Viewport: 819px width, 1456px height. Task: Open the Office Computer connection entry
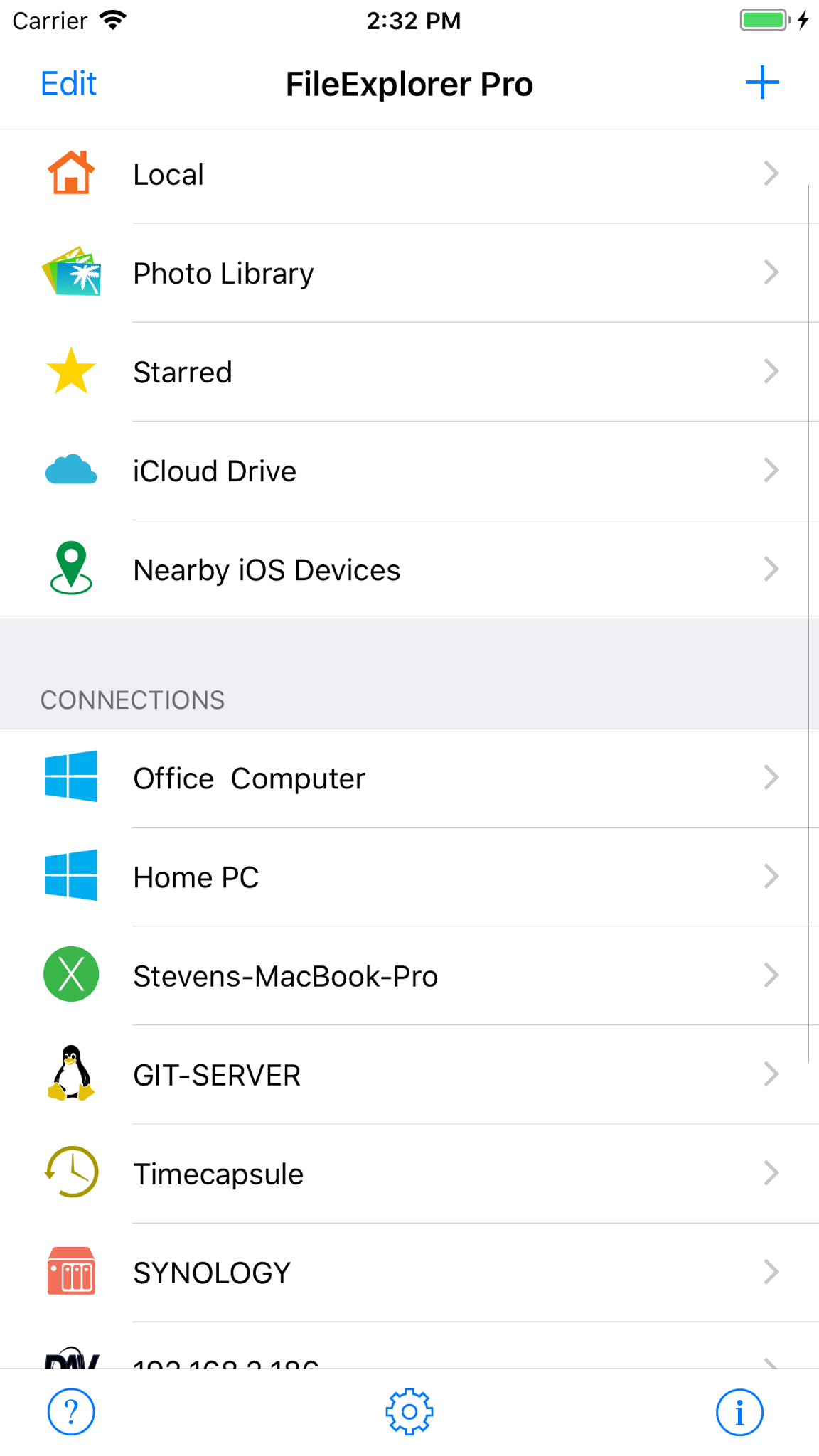409,778
